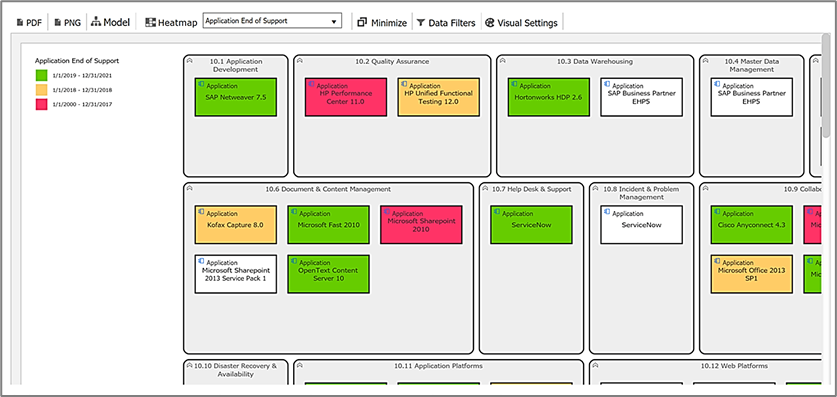Open the Model view
Image resolution: width=837 pixels, height=397 pixels.
coord(110,22)
